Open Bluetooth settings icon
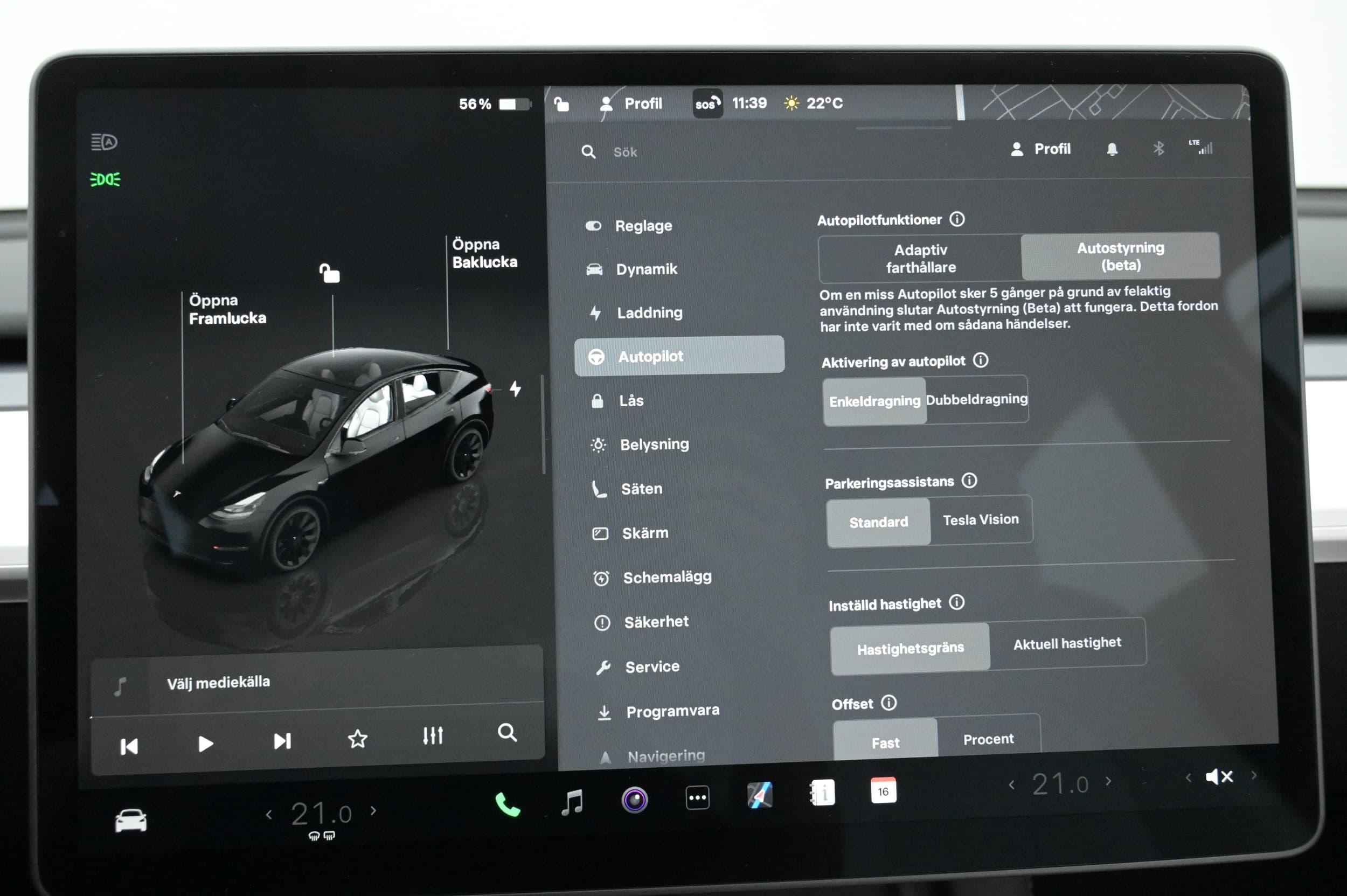 1158,149
